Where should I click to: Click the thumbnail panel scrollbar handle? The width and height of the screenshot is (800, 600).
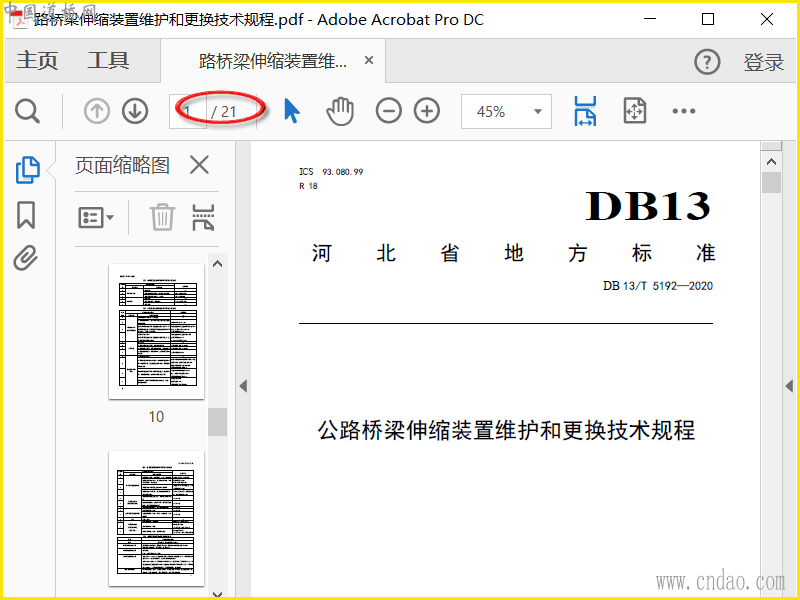[x=217, y=421]
